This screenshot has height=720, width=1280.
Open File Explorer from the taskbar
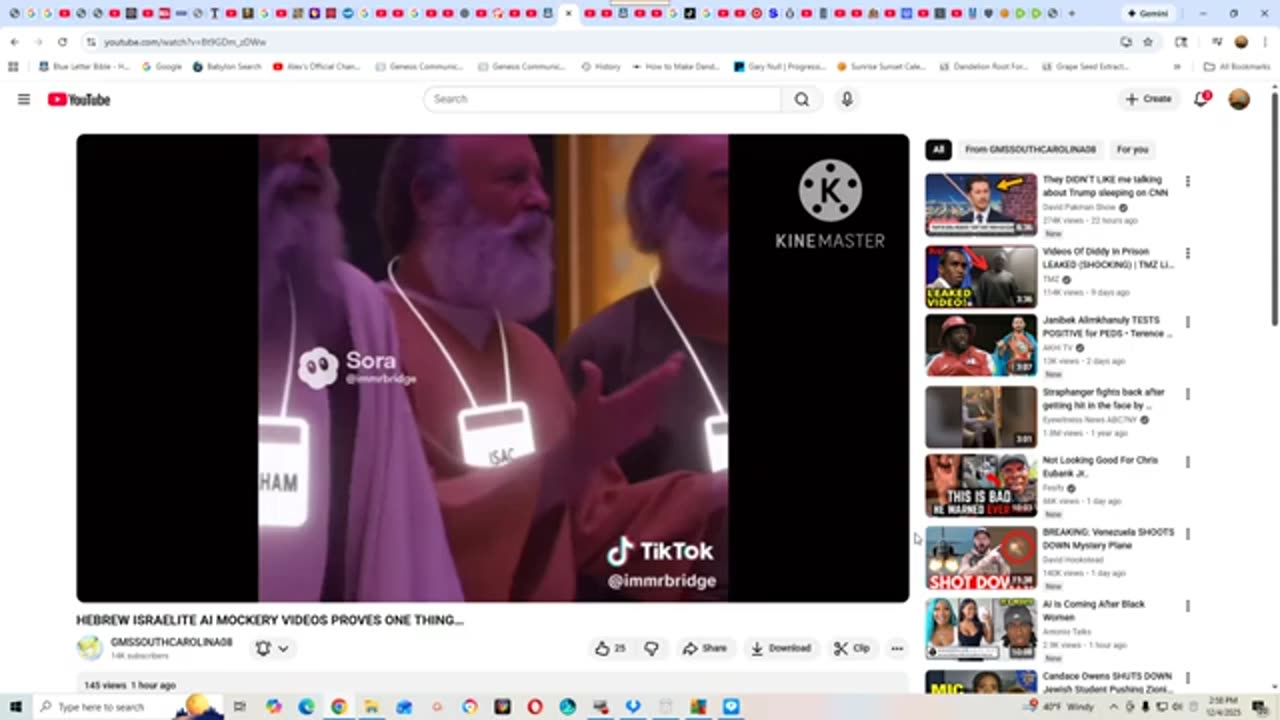click(371, 707)
